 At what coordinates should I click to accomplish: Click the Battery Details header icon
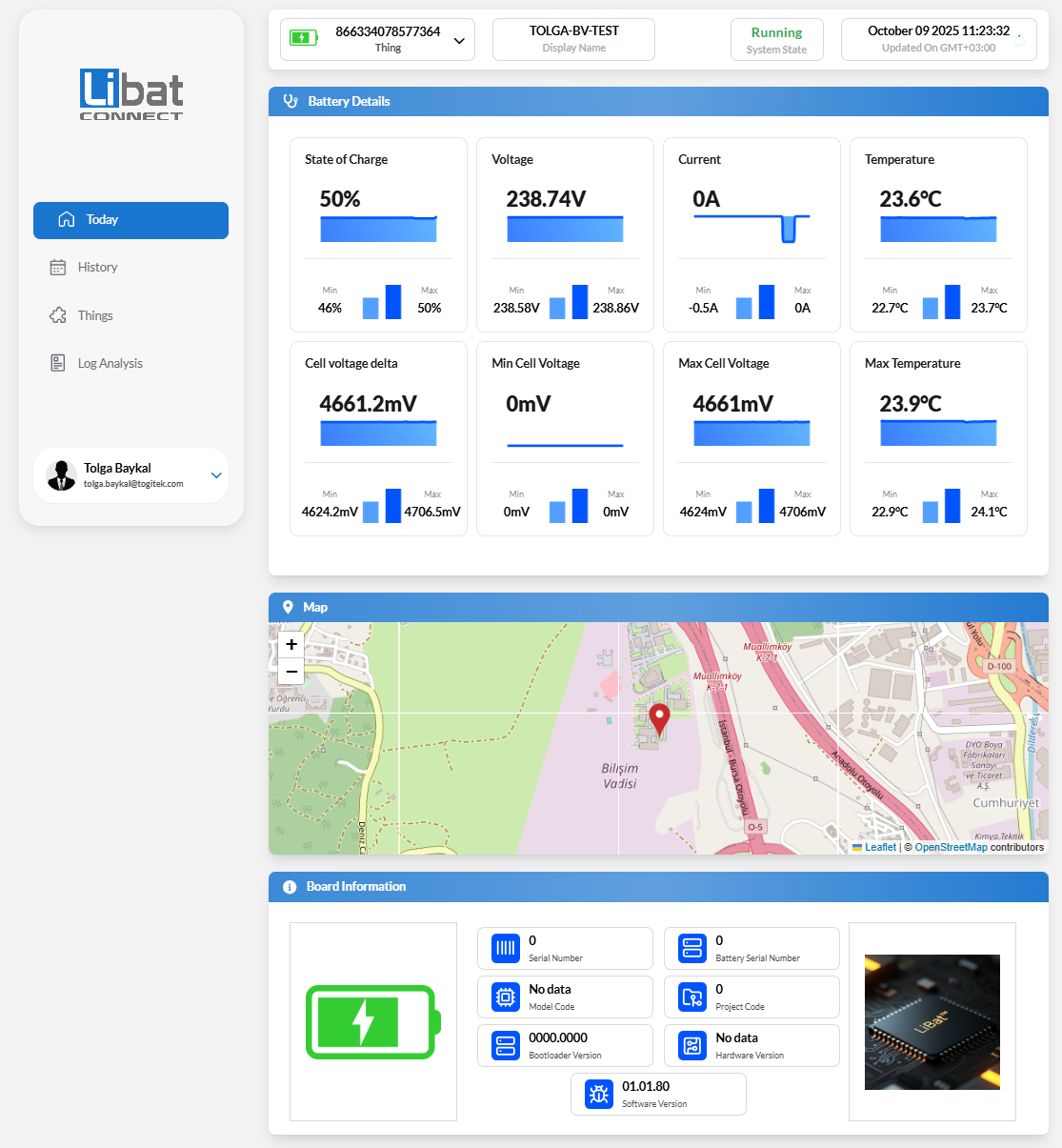pyautogui.click(x=291, y=101)
